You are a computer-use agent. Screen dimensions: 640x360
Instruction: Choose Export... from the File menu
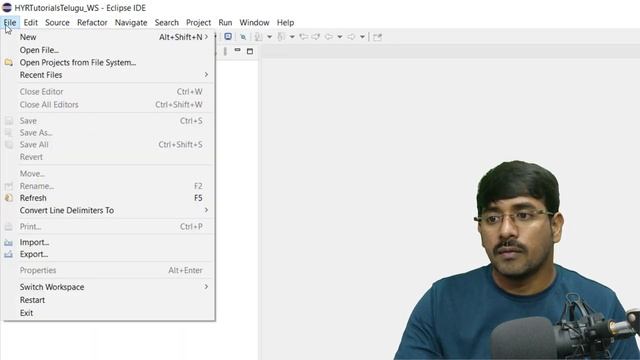tap(108, 254)
